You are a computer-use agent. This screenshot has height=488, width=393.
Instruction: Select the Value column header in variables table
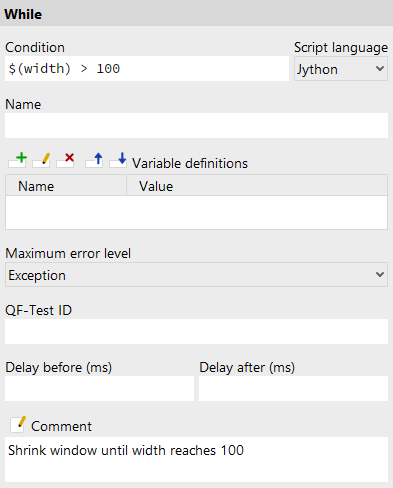click(x=257, y=185)
